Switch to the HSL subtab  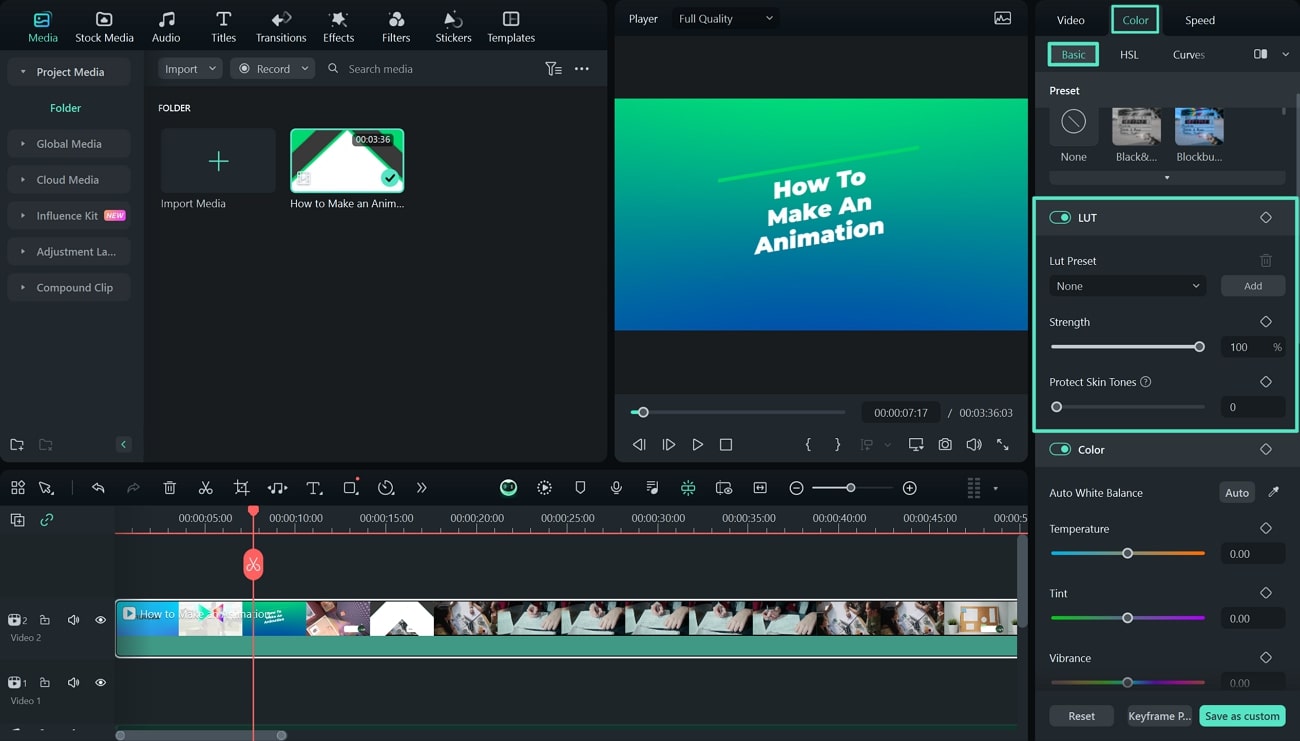[x=1129, y=55]
